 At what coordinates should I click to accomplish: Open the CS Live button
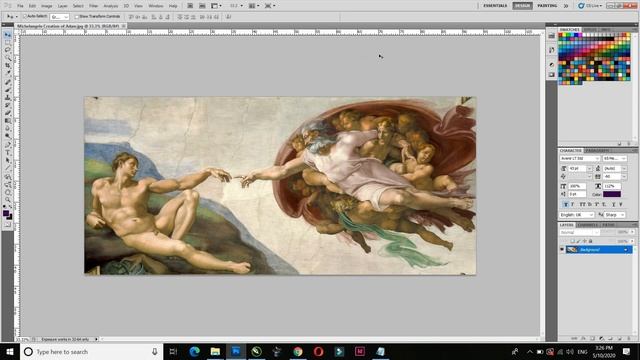click(x=590, y=6)
